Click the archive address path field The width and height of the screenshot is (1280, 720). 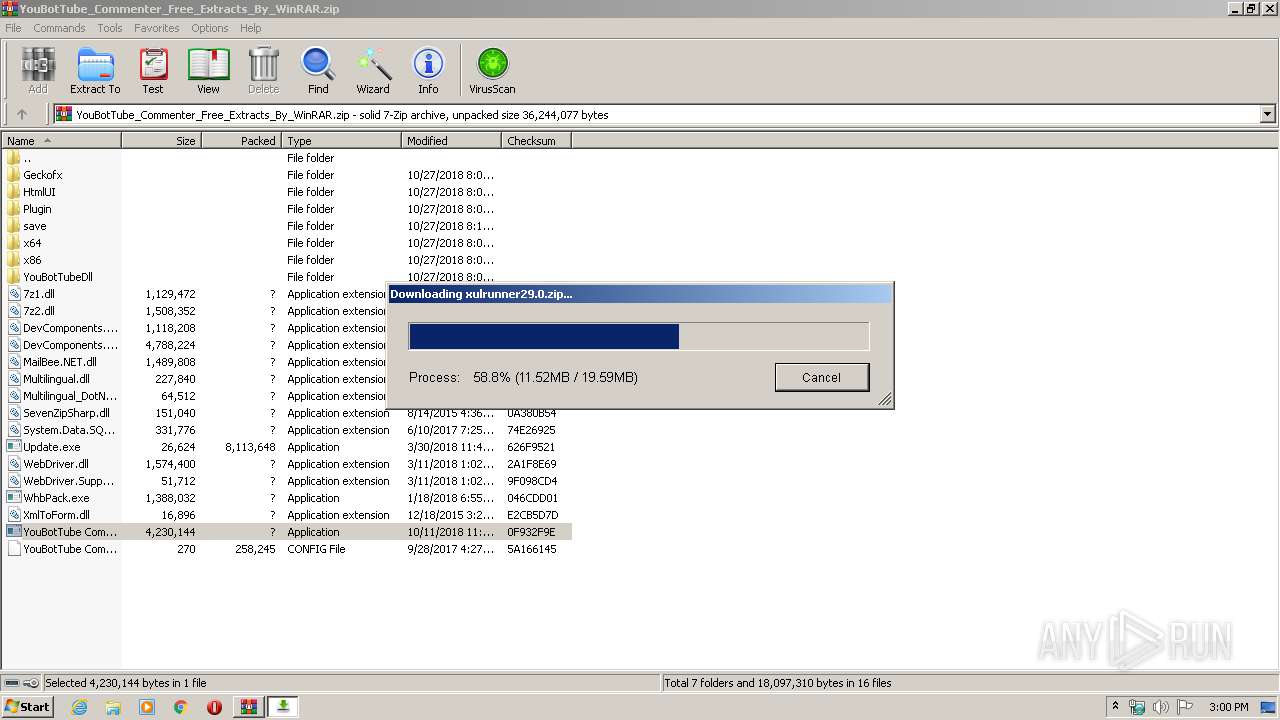(x=656, y=114)
